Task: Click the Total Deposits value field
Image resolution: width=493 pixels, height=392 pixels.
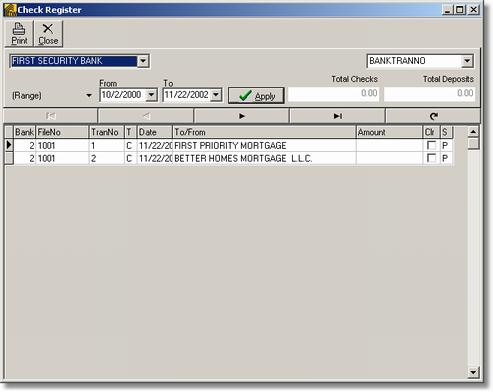Action: (x=429, y=94)
